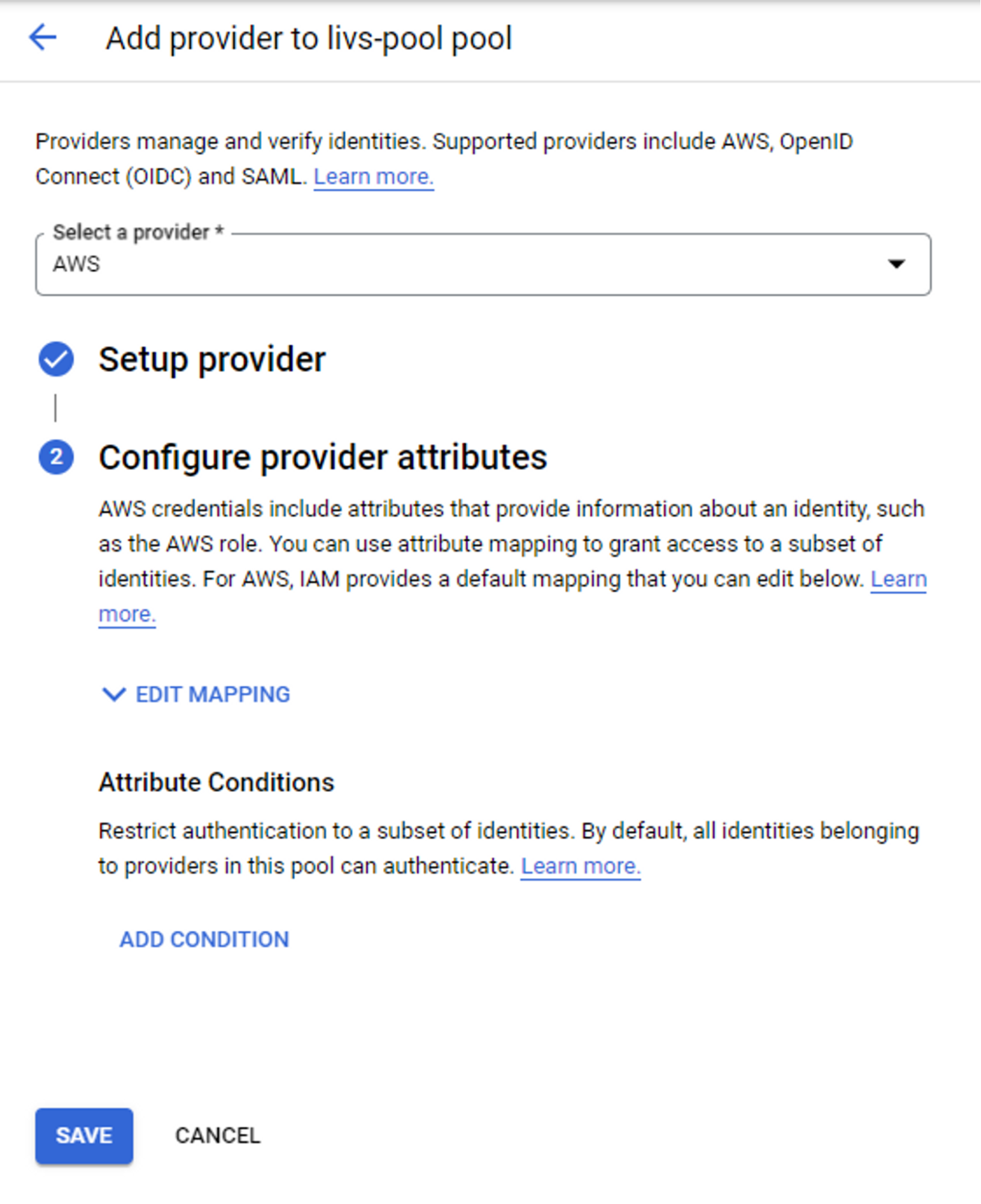981x1204 pixels.
Task: Go back using the blue arrow icon
Action: point(43,38)
